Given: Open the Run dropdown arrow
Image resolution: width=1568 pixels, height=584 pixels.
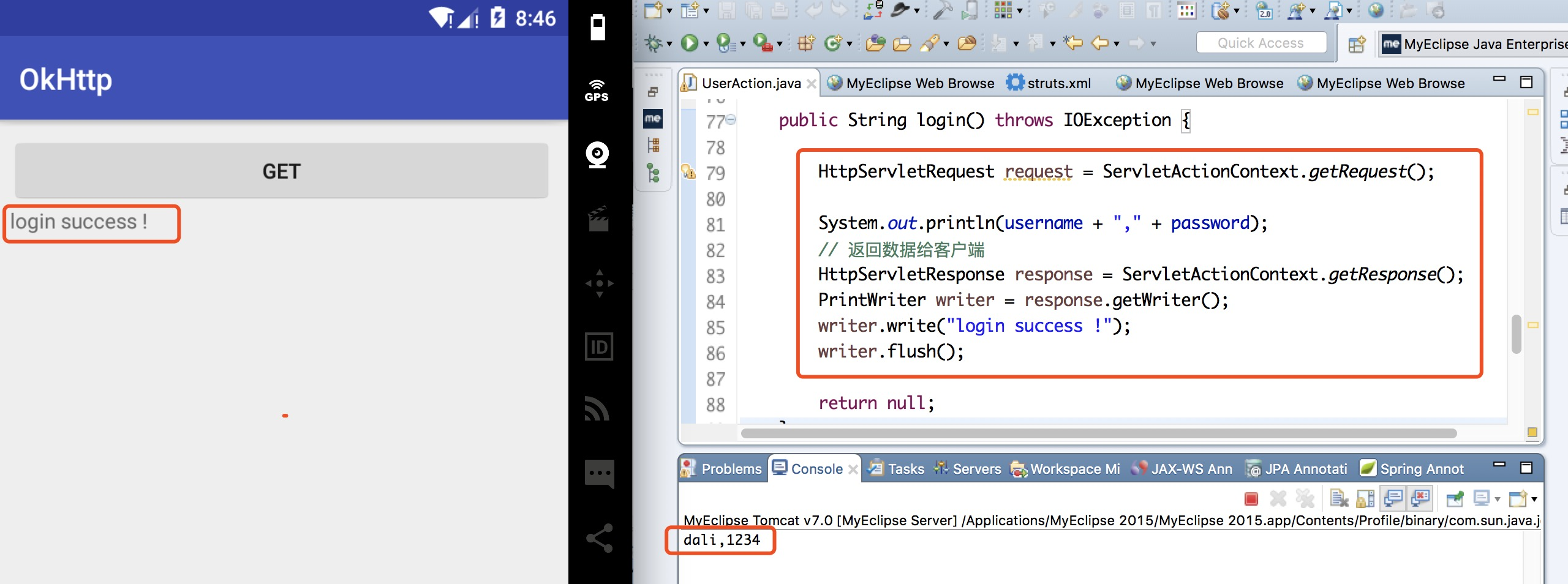Looking at the screenshot, I should pos(706,44).
